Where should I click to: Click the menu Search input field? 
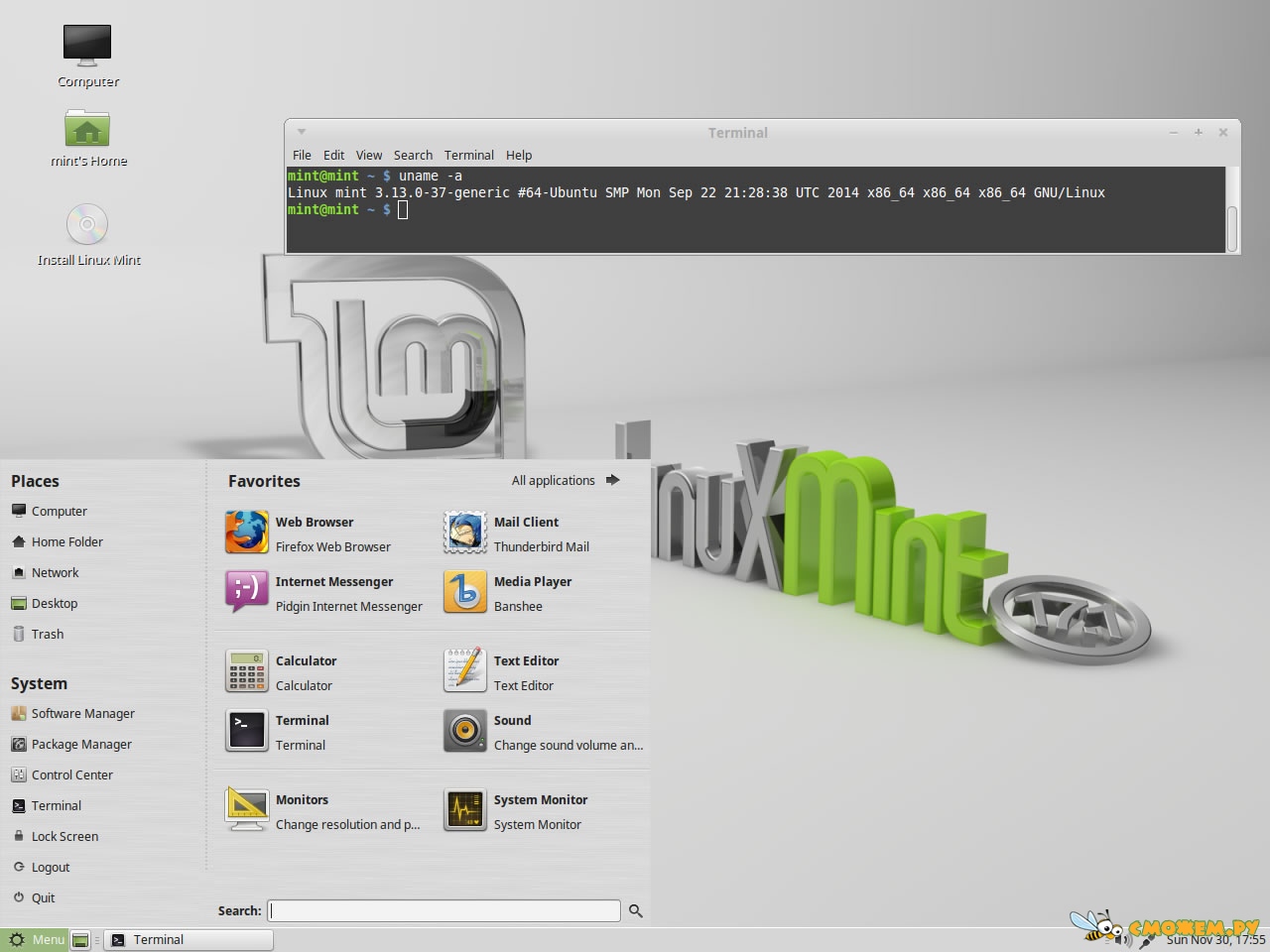click(445, 910)
